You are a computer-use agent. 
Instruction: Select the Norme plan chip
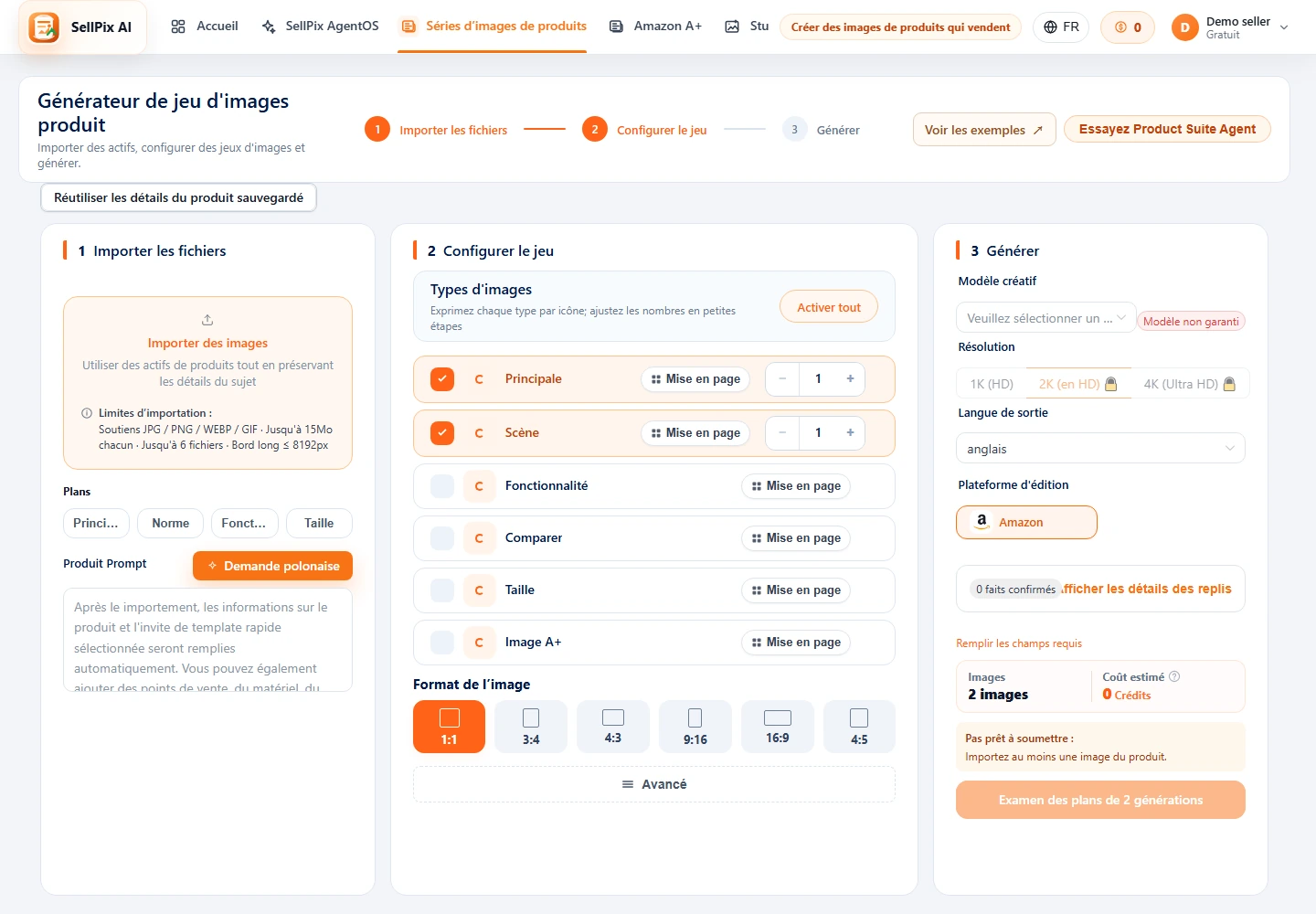pos(171,524)
